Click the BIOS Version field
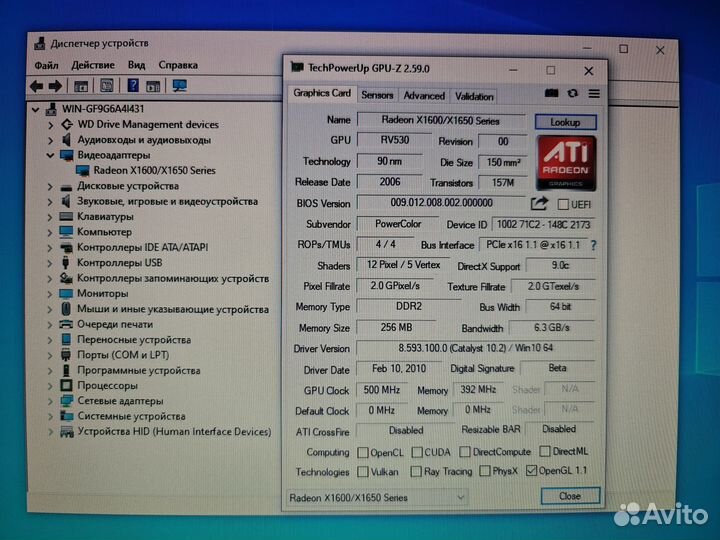720x540 pixels. tap(441, 203)
